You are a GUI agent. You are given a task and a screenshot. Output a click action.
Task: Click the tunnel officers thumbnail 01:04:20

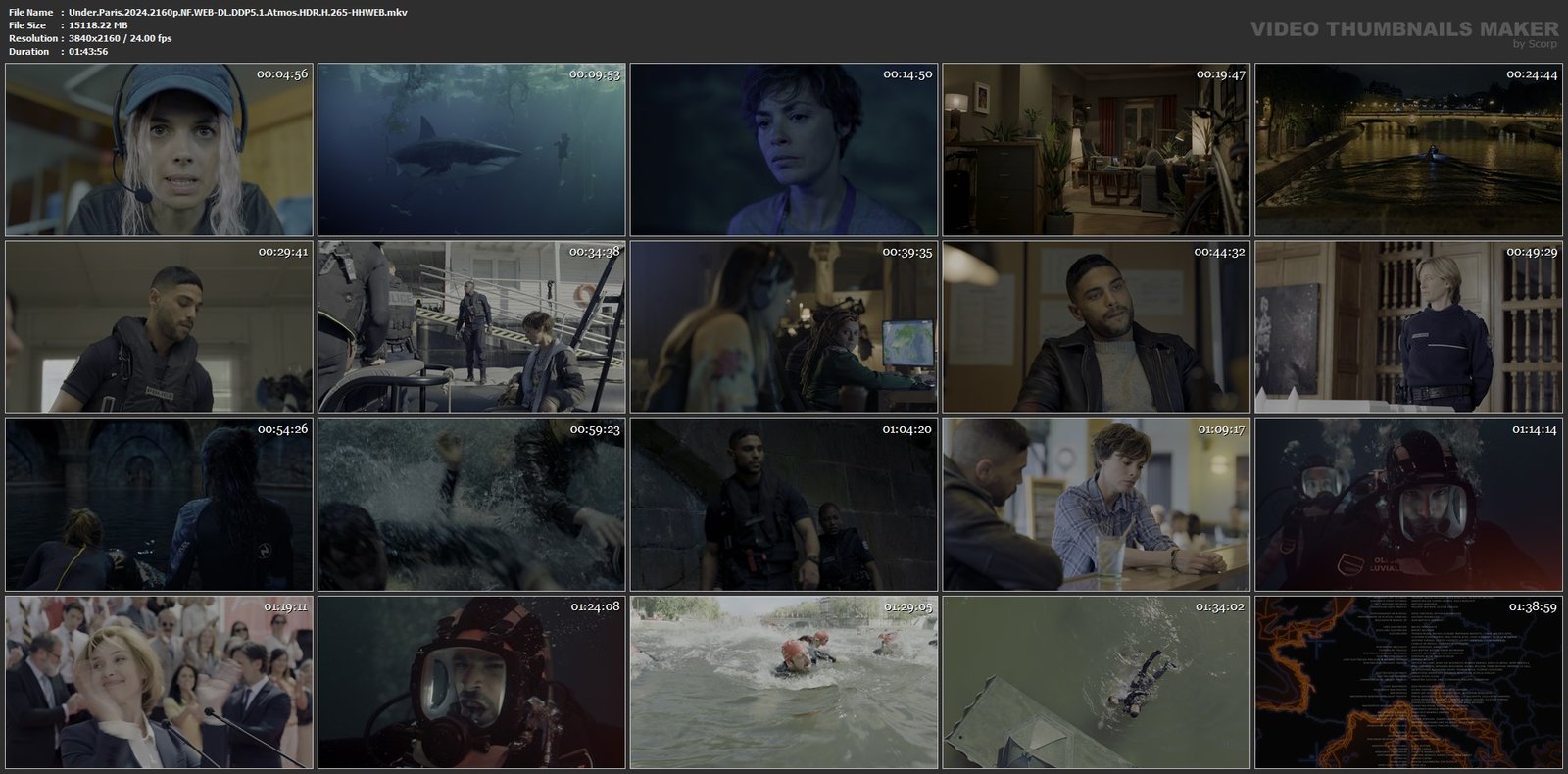click(784, 505)
